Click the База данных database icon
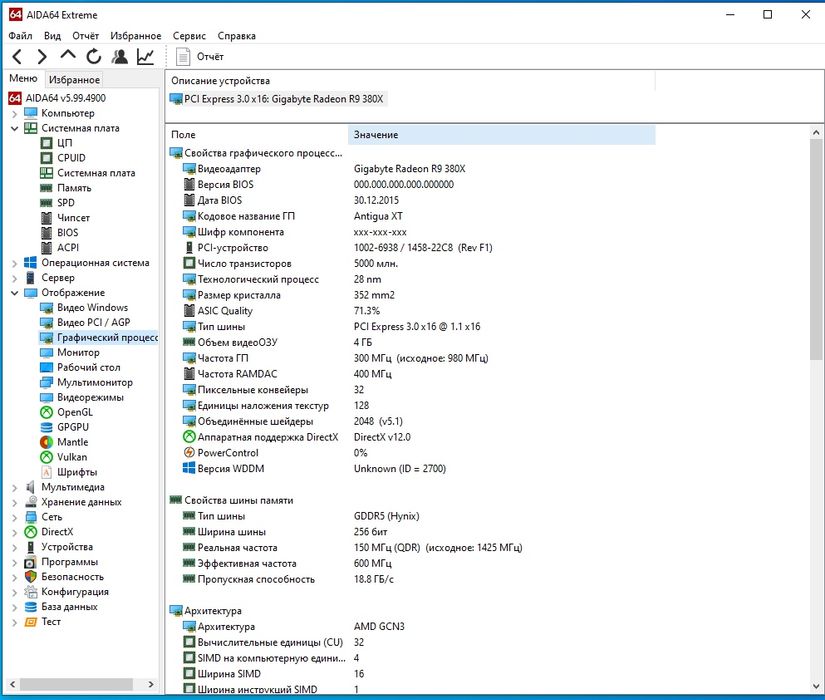825x700 pixels. tap(31, 607)
